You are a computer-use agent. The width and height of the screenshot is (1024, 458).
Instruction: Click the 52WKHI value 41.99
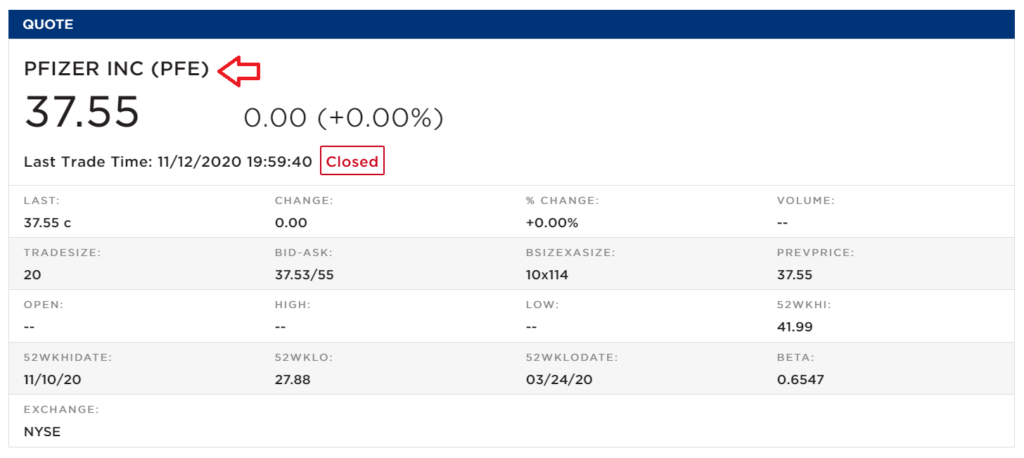point(796,327)
